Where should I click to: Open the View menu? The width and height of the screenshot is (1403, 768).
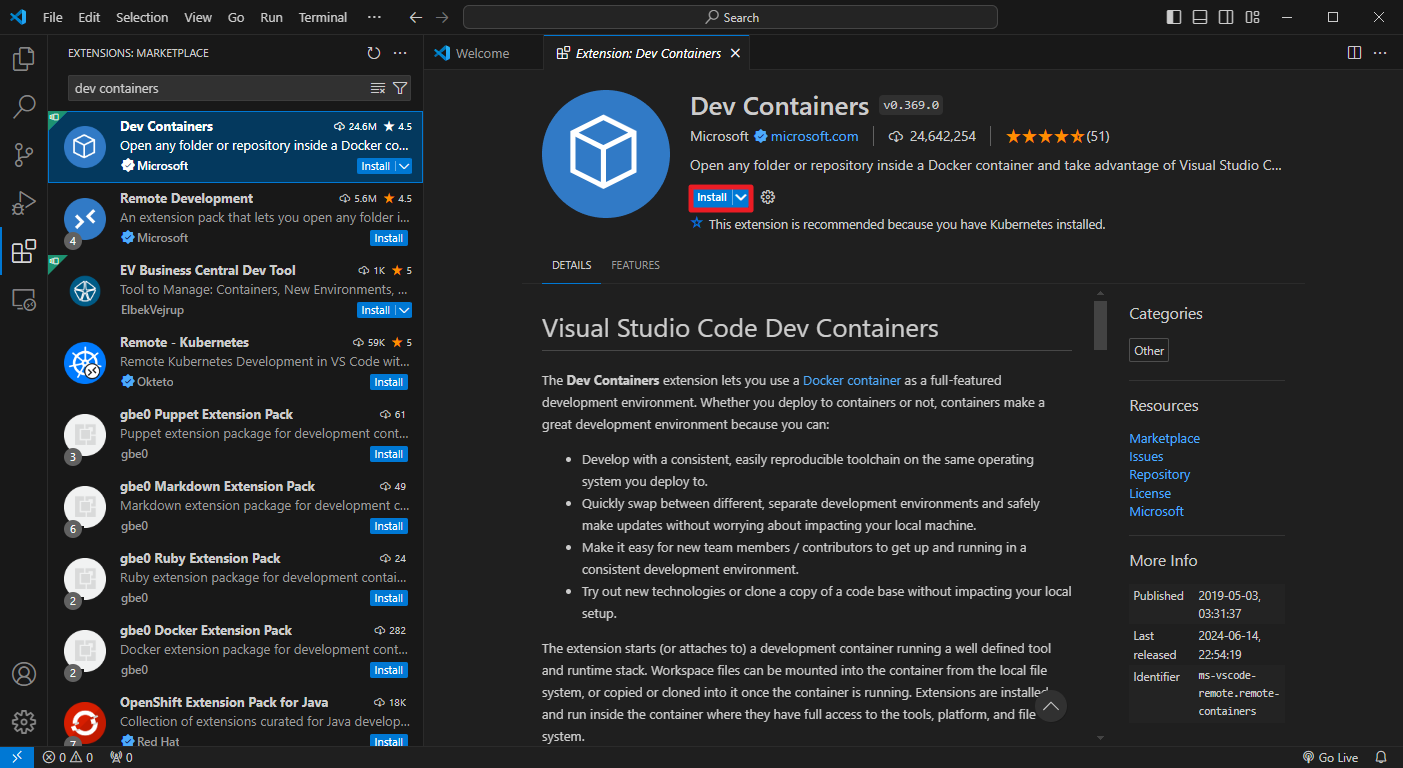(x=198, y=17)
